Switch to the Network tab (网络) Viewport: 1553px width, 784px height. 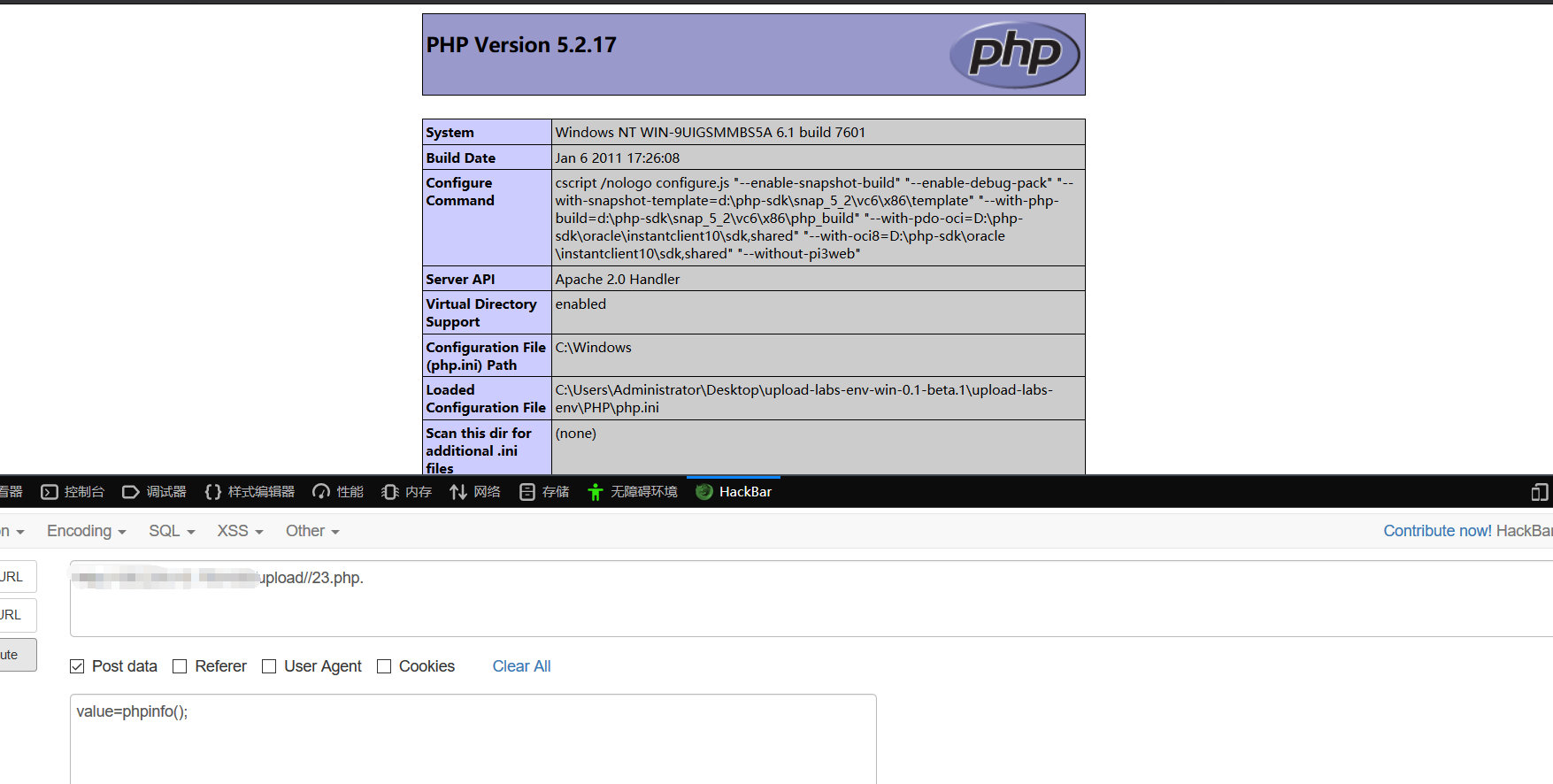(475, 492)
